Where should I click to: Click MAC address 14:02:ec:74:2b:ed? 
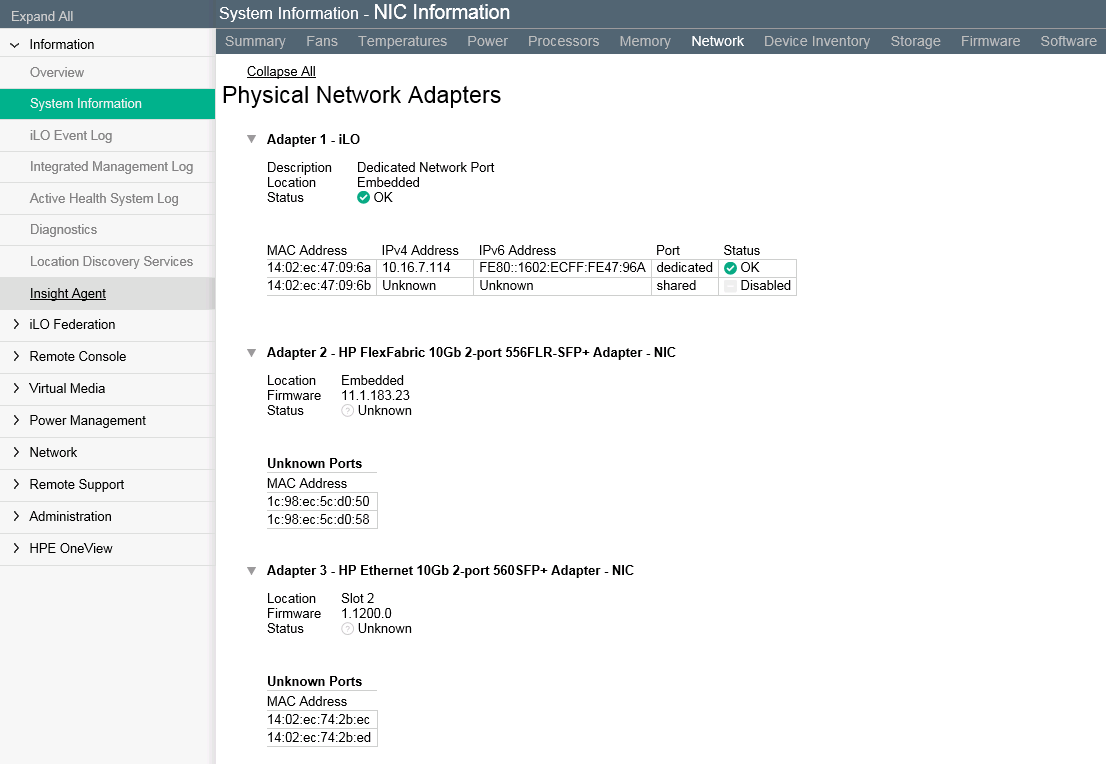[x=319, y=737]
